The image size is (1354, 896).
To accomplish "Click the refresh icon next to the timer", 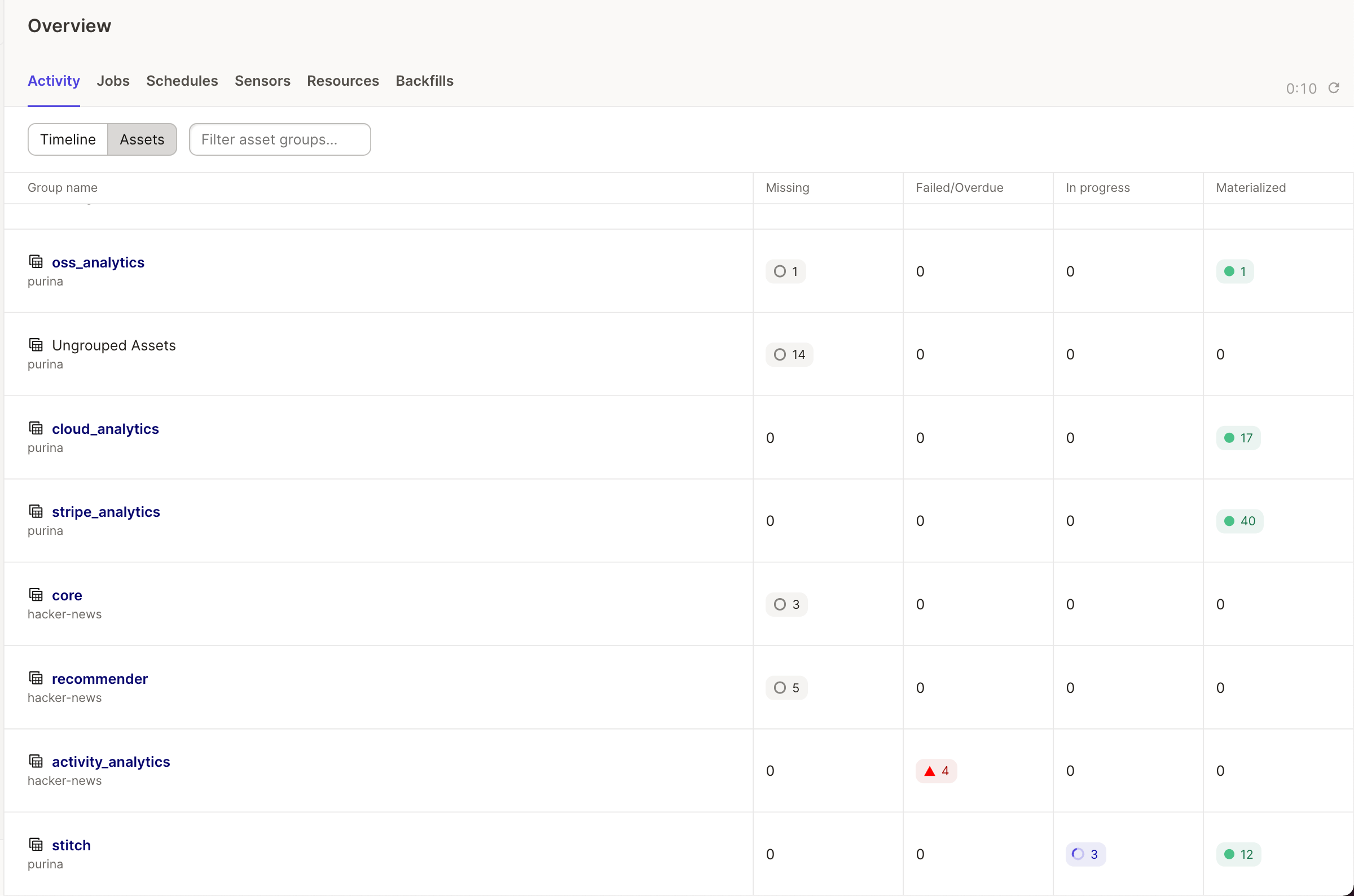I will (x=1334, y=88).
